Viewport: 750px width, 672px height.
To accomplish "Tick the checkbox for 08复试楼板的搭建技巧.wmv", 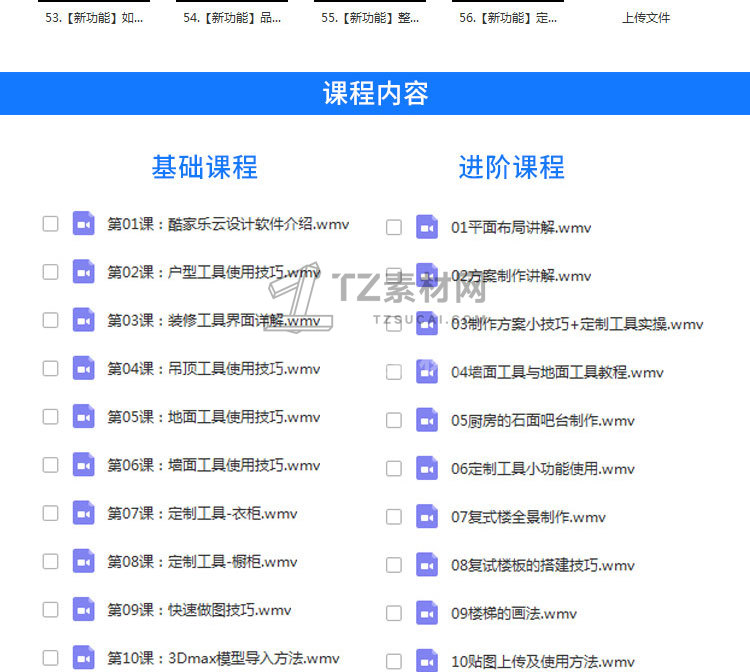I will (x=394, y=565).
